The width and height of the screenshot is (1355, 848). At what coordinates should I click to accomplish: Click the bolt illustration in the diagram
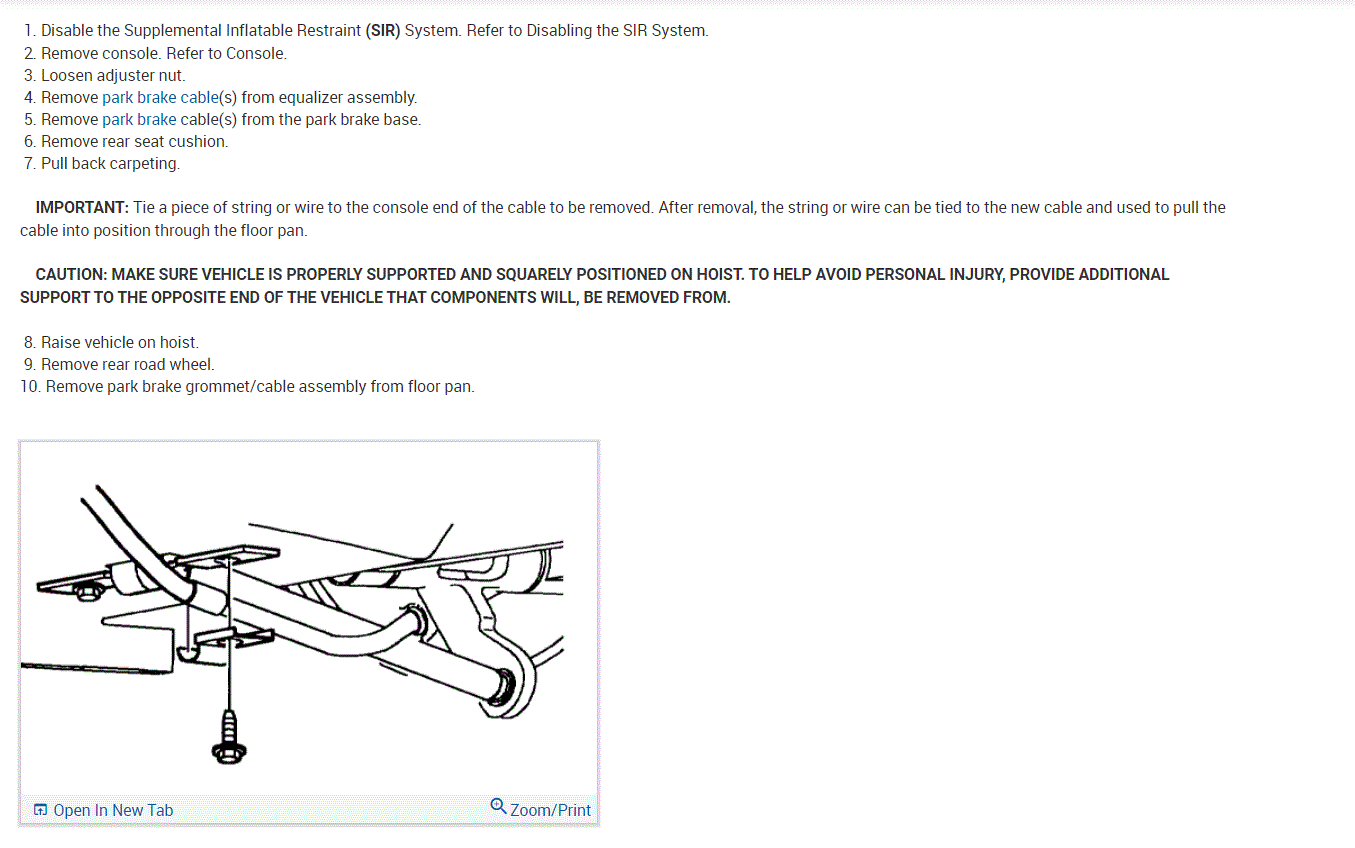click(x=230, y=736)
